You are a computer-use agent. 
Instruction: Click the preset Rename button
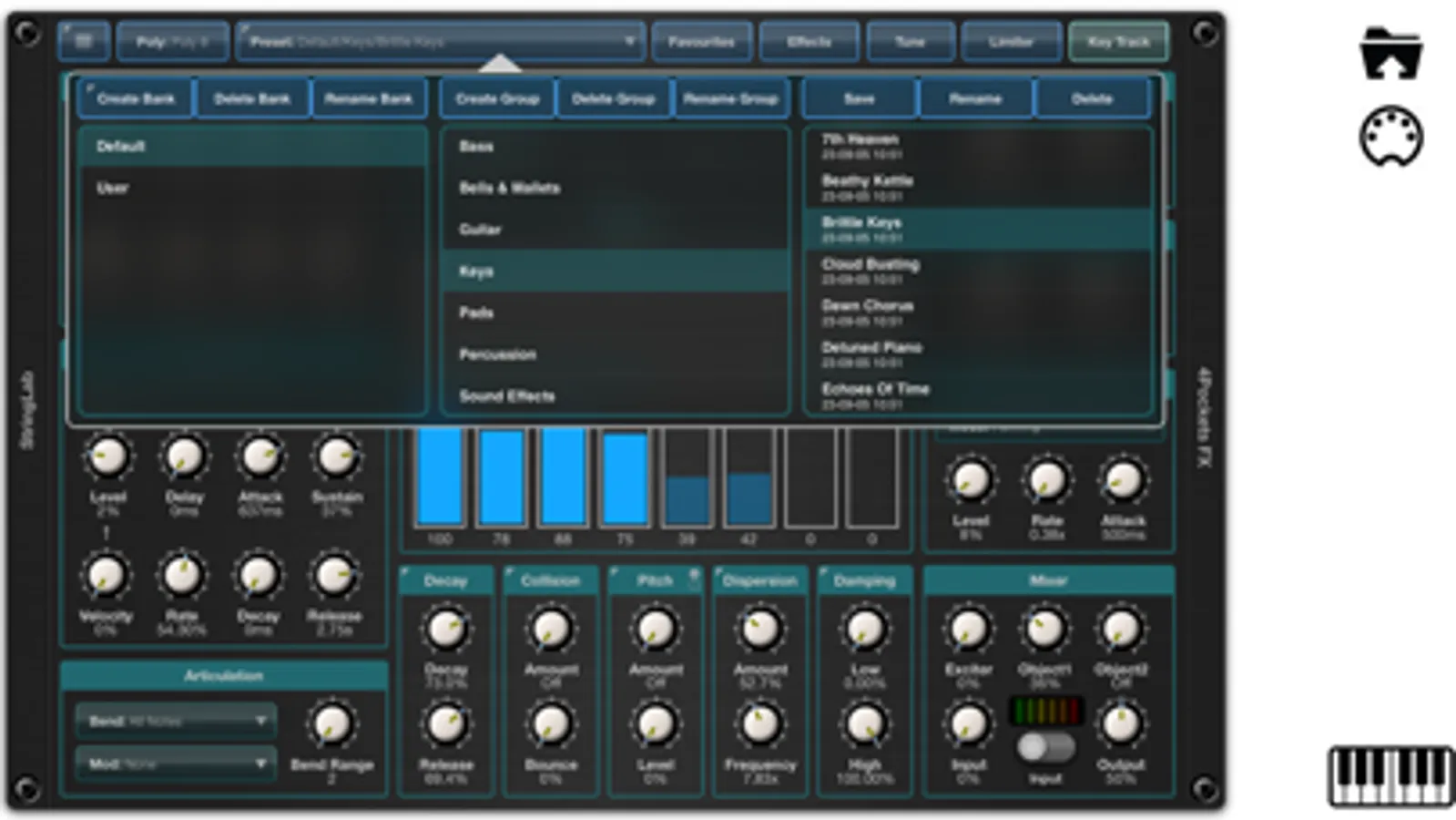[x=975, y=98]
